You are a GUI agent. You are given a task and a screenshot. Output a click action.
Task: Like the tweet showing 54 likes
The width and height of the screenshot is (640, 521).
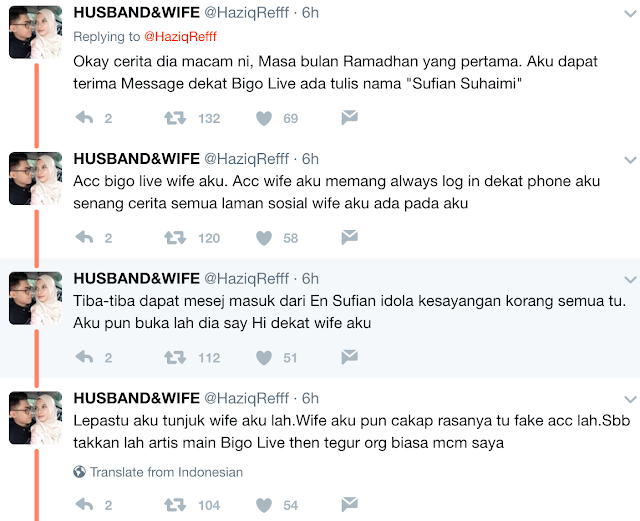pyautogui.click(x=264, y=505)
